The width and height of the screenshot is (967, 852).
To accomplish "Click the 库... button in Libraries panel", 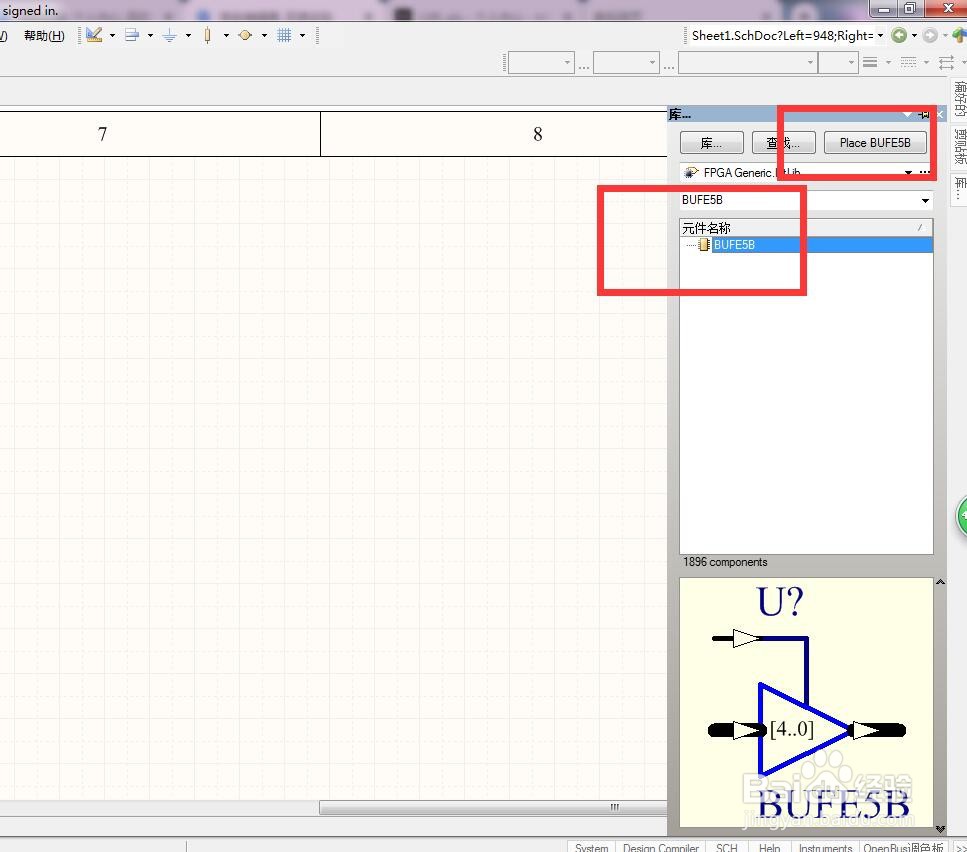I will 712,143.
